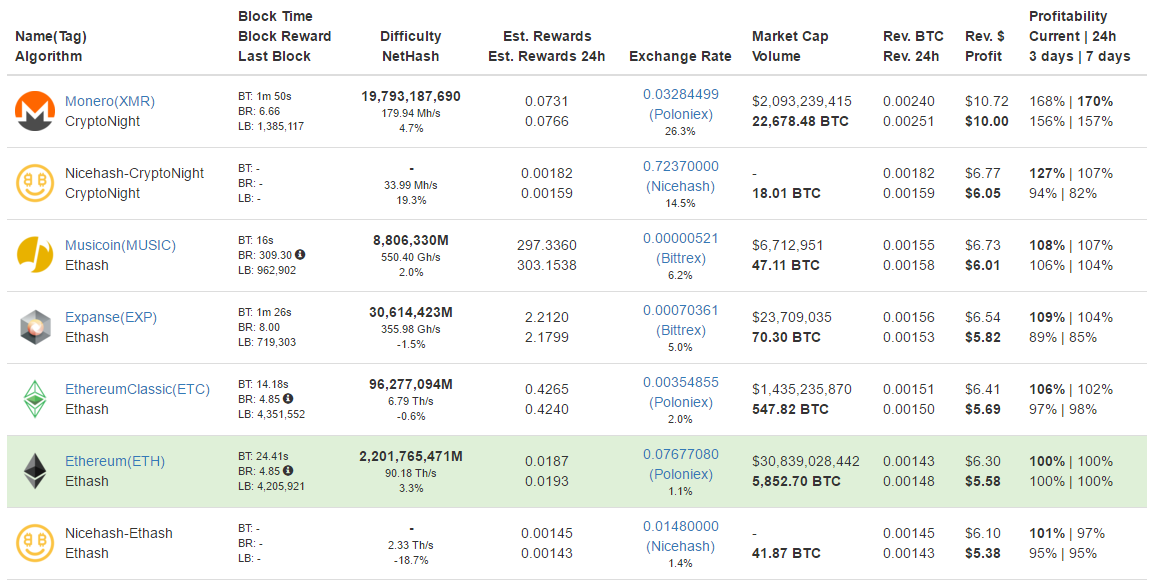Open the Expanse(EXP) coin link
Screen dimensions: 1153x585
click(111, 317)
